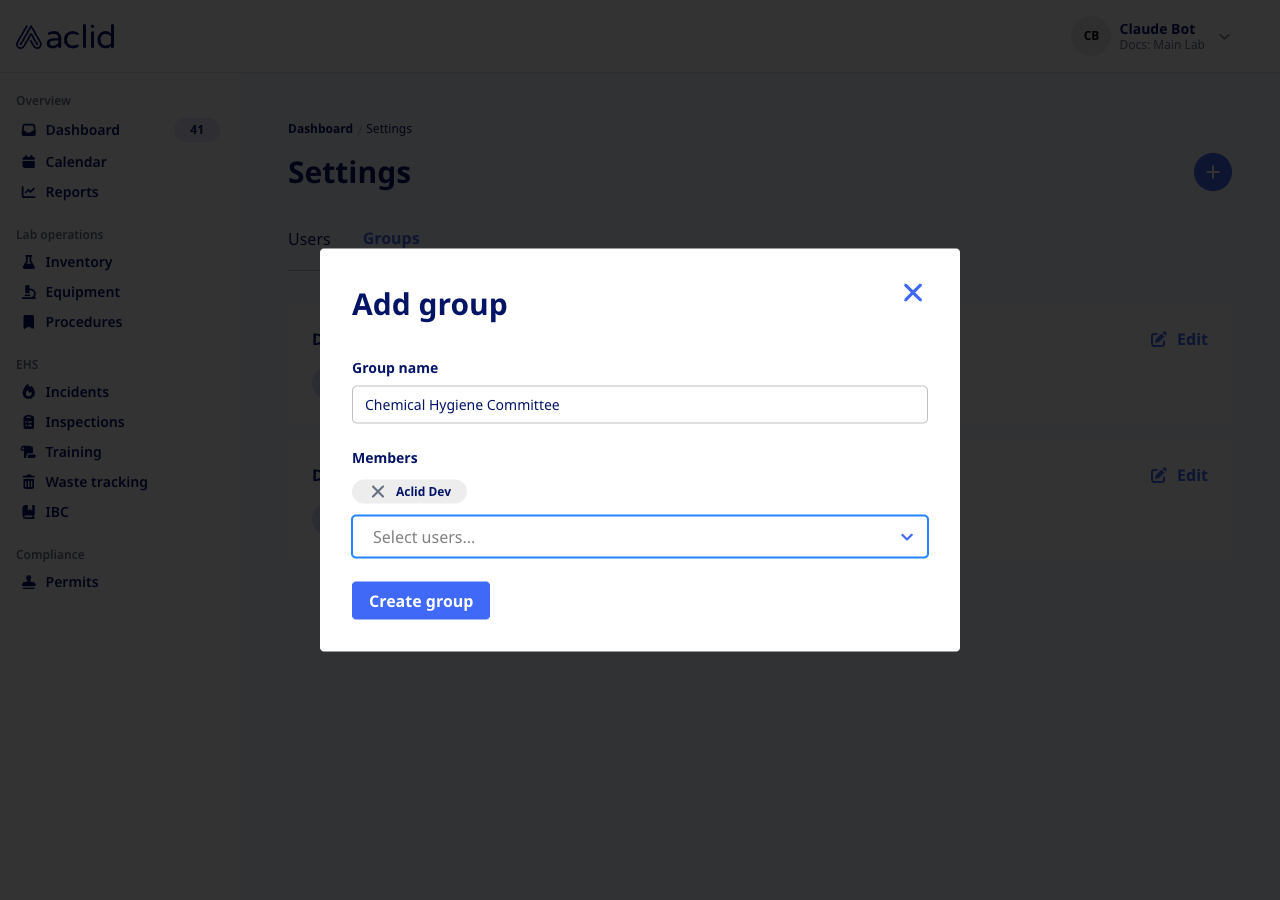The width and height of the screenshot is (1280, 900).
Task: Open Procedures bookmark icon in sidebar
Action: coord(29,322)
